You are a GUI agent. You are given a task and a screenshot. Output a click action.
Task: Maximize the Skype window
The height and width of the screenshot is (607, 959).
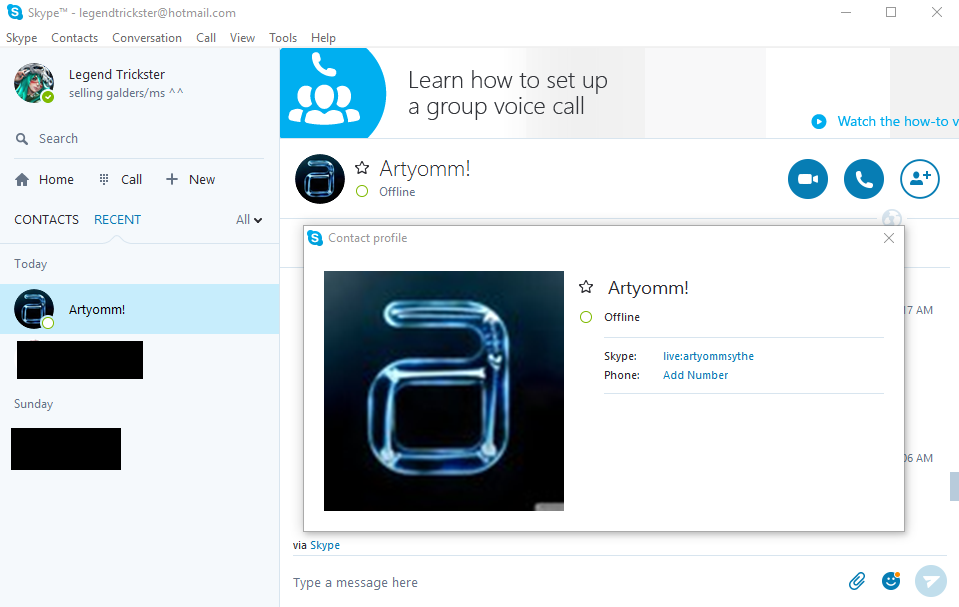coord(891,12)
